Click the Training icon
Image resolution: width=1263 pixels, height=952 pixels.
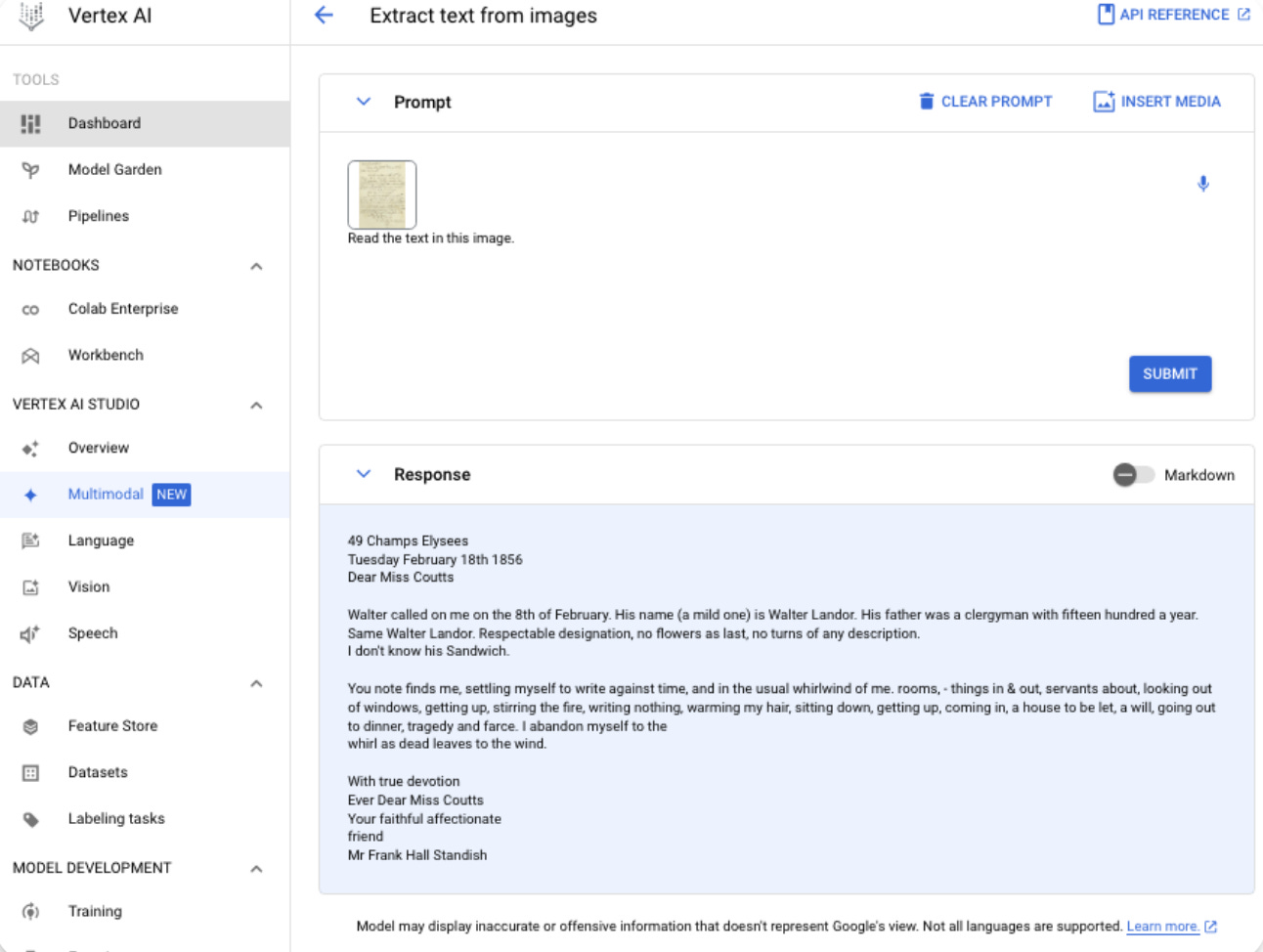pyautogui.click(x=31, y=912)
